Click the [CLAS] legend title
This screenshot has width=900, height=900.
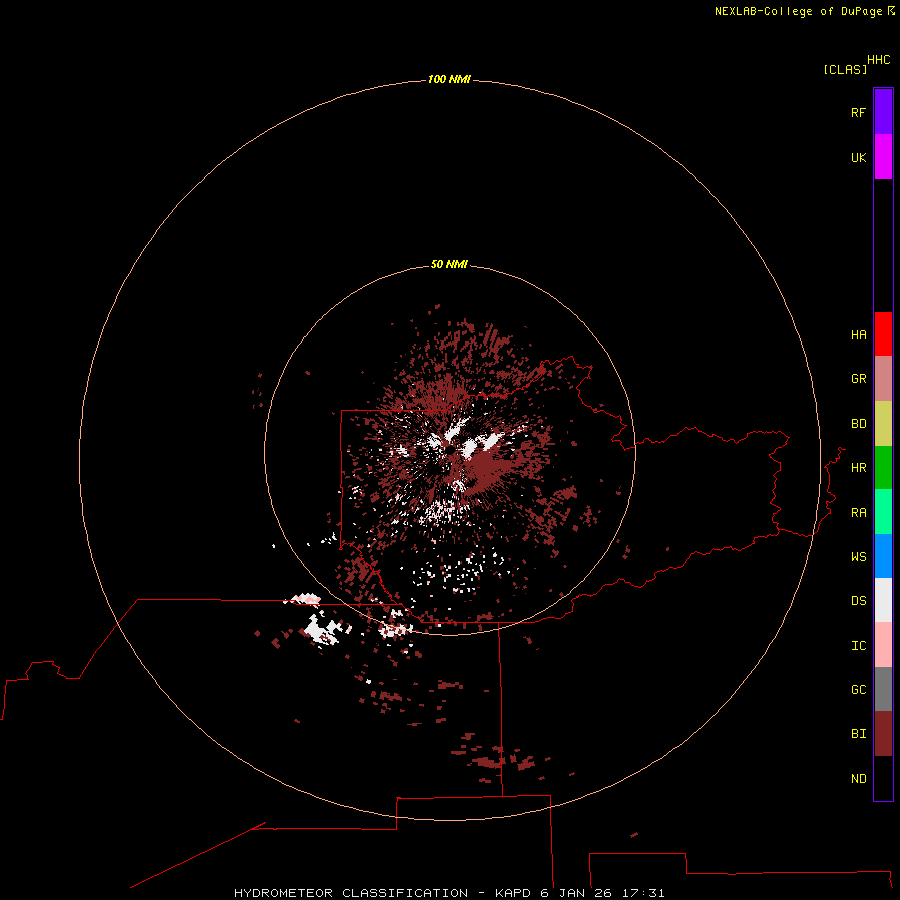845,69
